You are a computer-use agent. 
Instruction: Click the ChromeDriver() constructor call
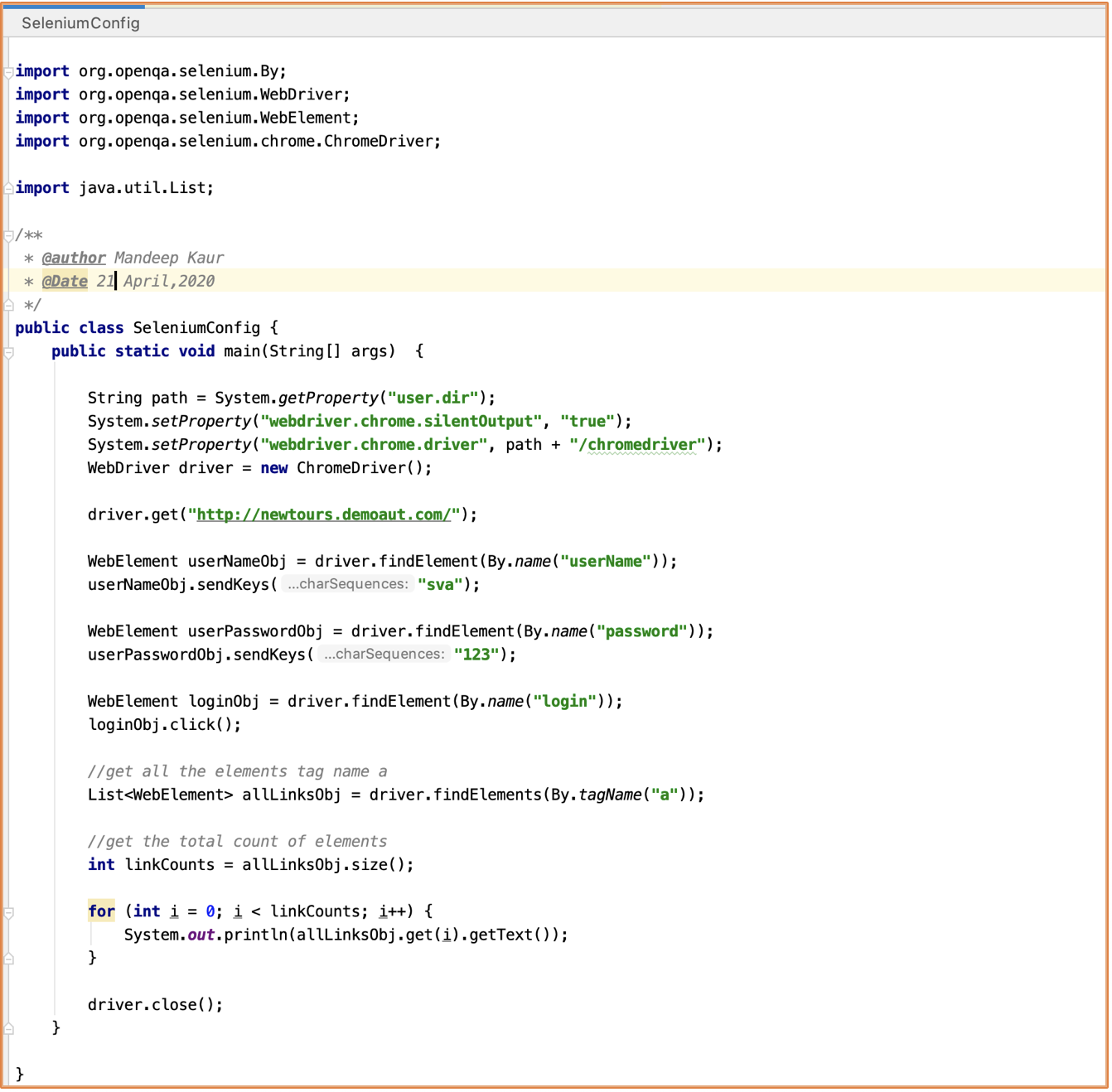pyautogui.click(x=360, y=467)
